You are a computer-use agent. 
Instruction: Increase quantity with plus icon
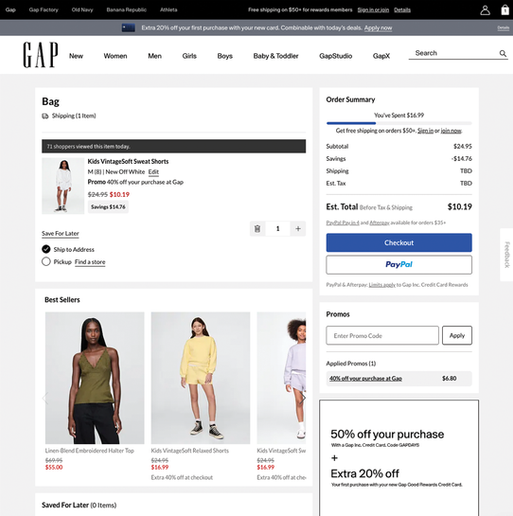298,229
